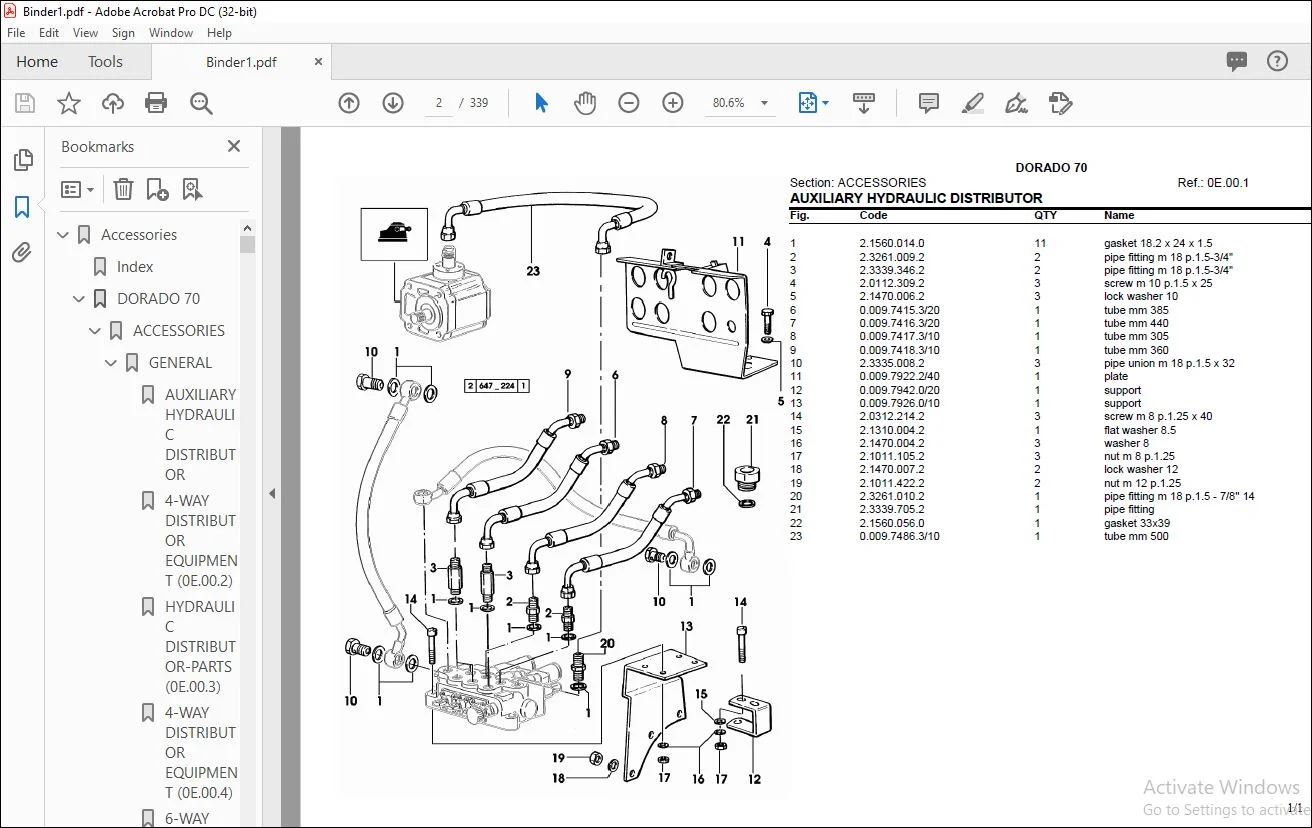This screenshot has height=828, width=1312.
Task: Go to next page arrow
Action: click(x=393, y=103)
